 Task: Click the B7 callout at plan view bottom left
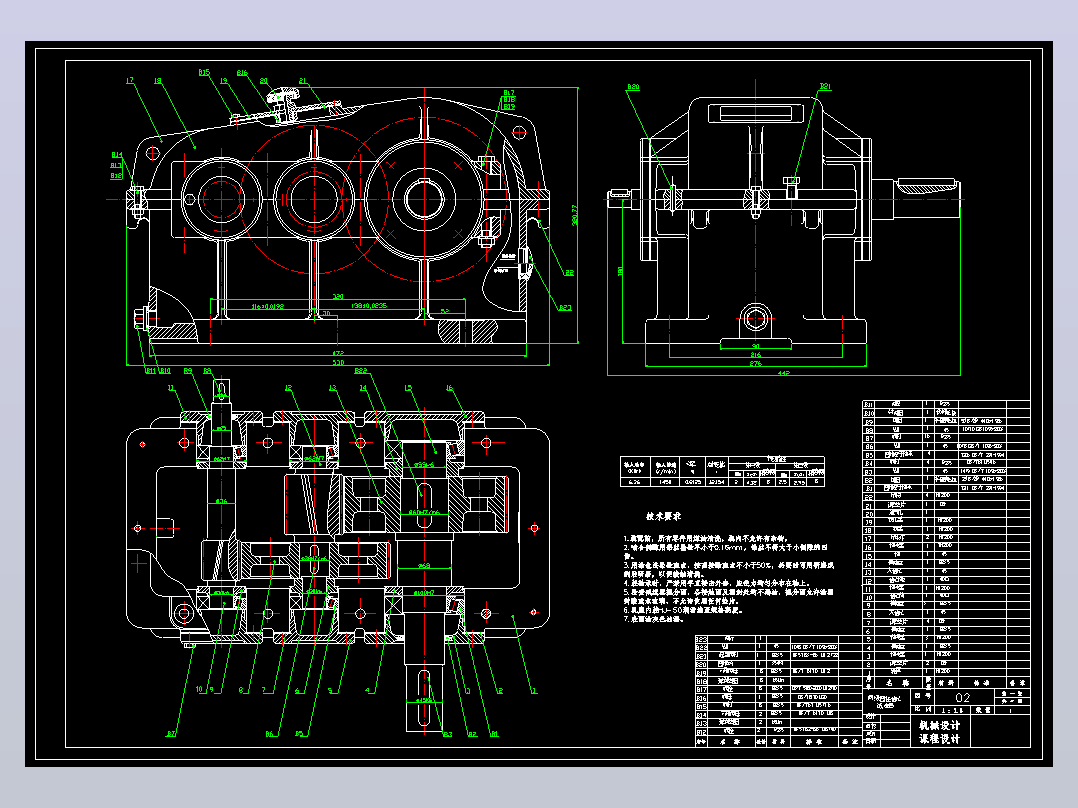171,734
